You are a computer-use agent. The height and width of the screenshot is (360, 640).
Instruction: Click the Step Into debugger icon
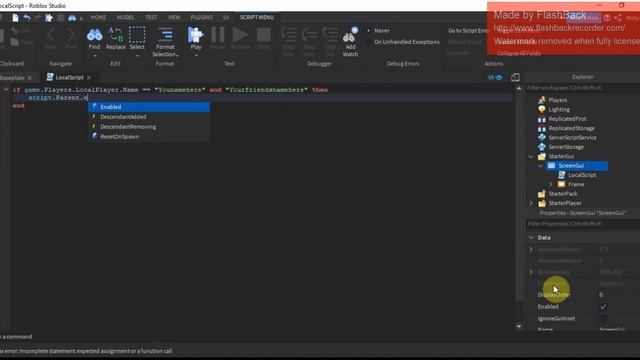[289, 36]
